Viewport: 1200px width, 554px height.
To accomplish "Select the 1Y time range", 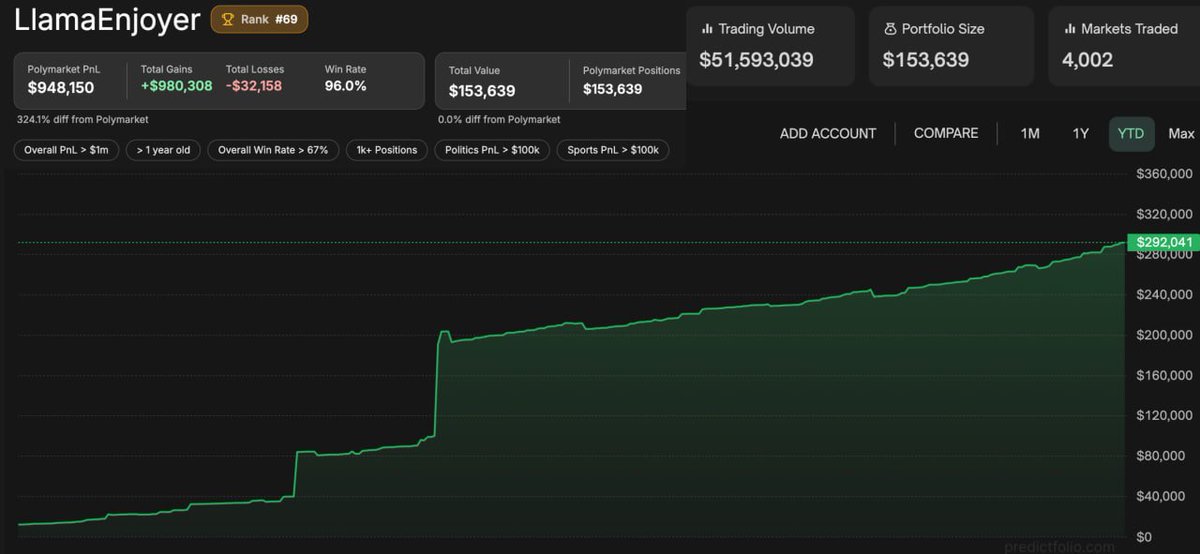I will (x=1080, y=133).
